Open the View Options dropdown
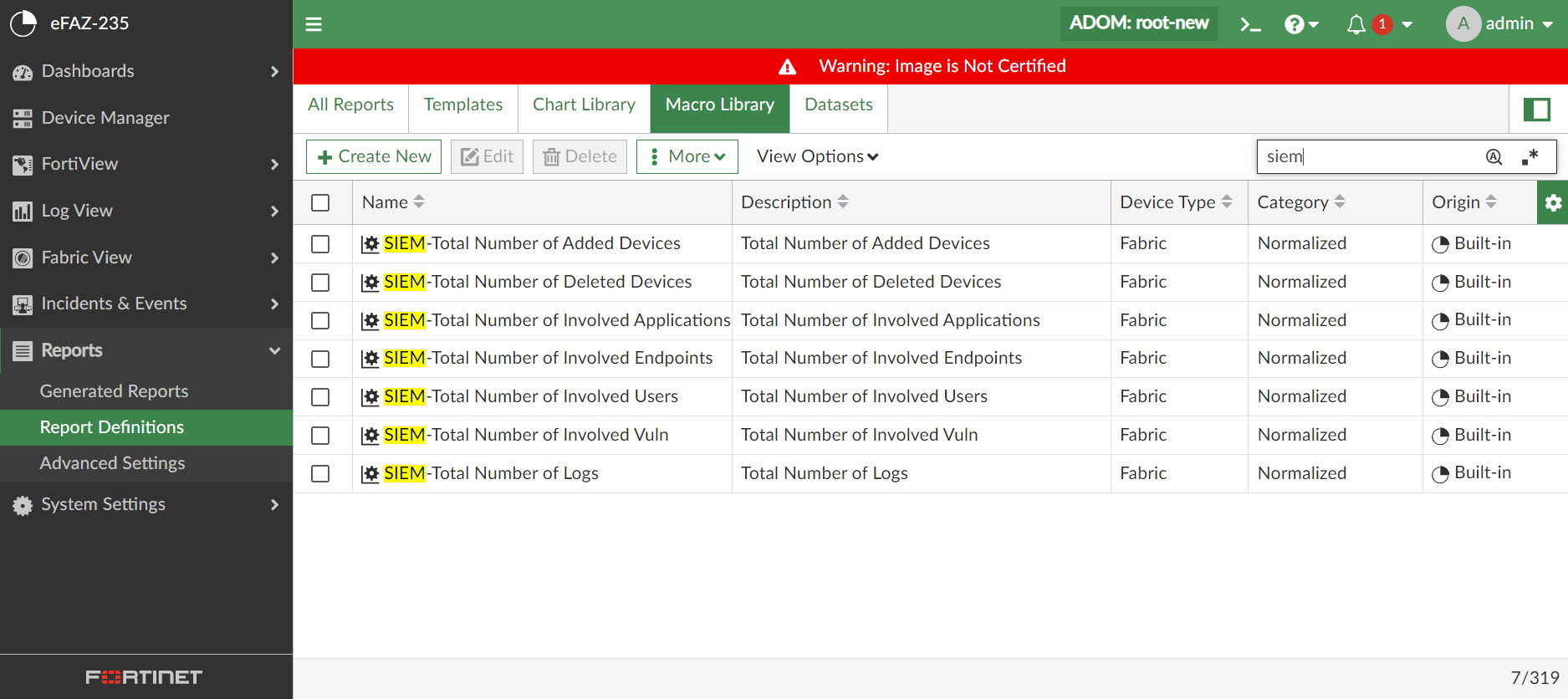The width and height of the screenshot is (1568, 699). click(817, 156)
